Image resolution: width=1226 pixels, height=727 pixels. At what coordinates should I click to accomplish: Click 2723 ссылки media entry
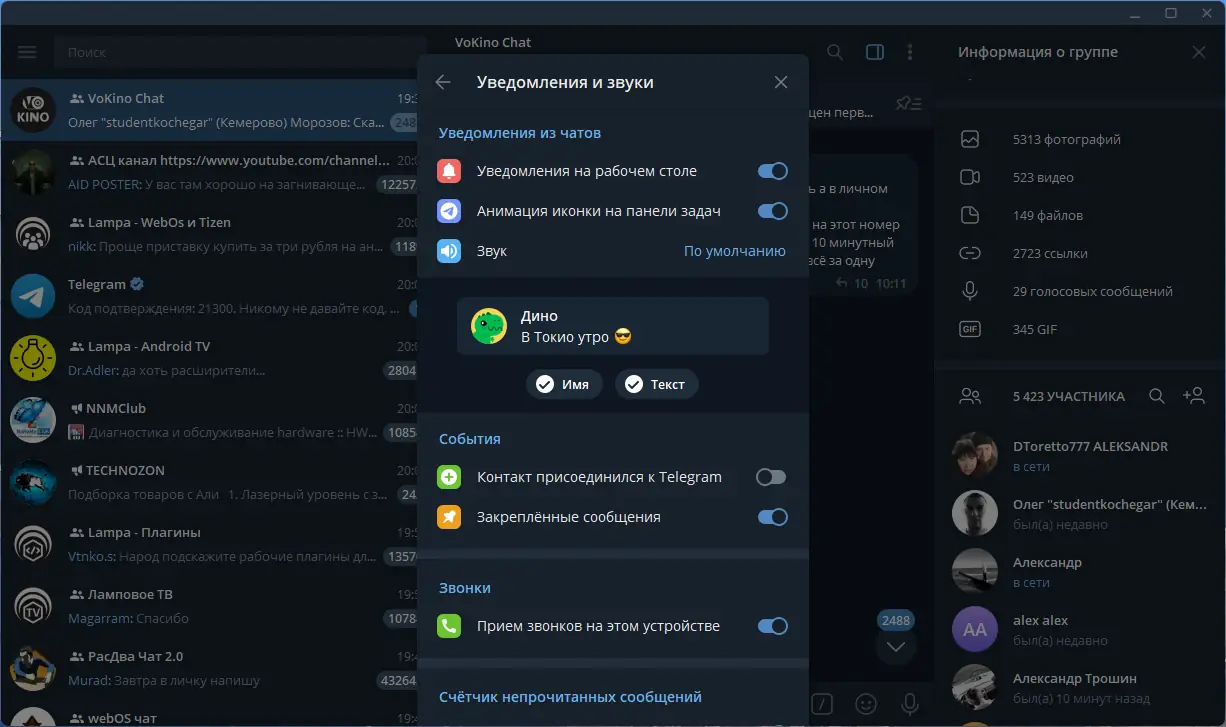[x=1080, y=254]
